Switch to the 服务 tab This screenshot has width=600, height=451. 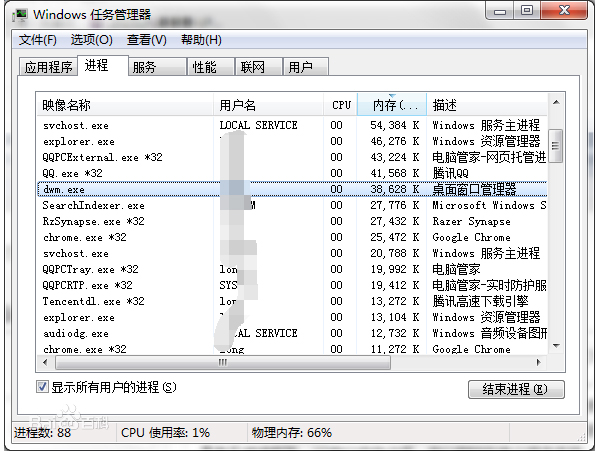[144, 68]
